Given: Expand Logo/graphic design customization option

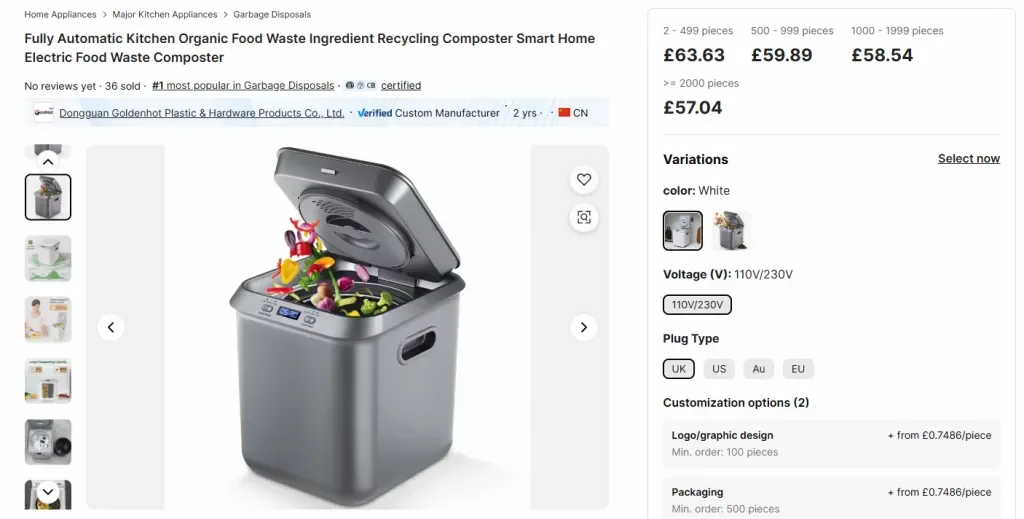Looking at the screenshot, I should point(831,444).
